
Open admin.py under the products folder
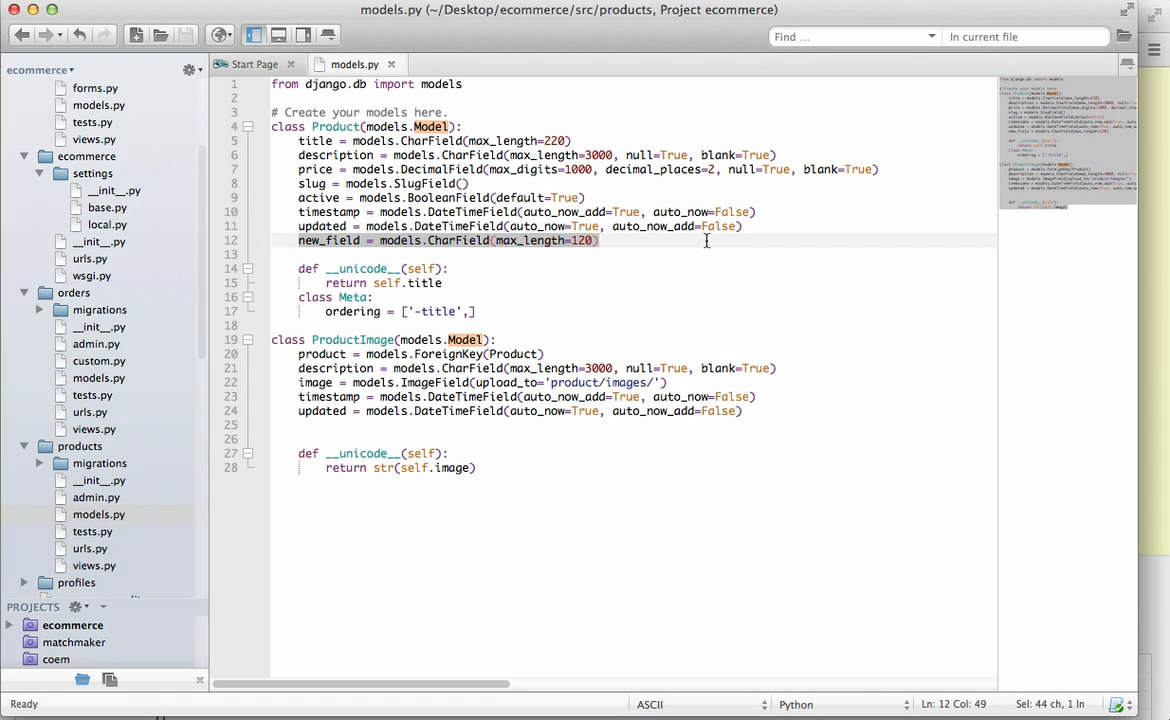96,498
